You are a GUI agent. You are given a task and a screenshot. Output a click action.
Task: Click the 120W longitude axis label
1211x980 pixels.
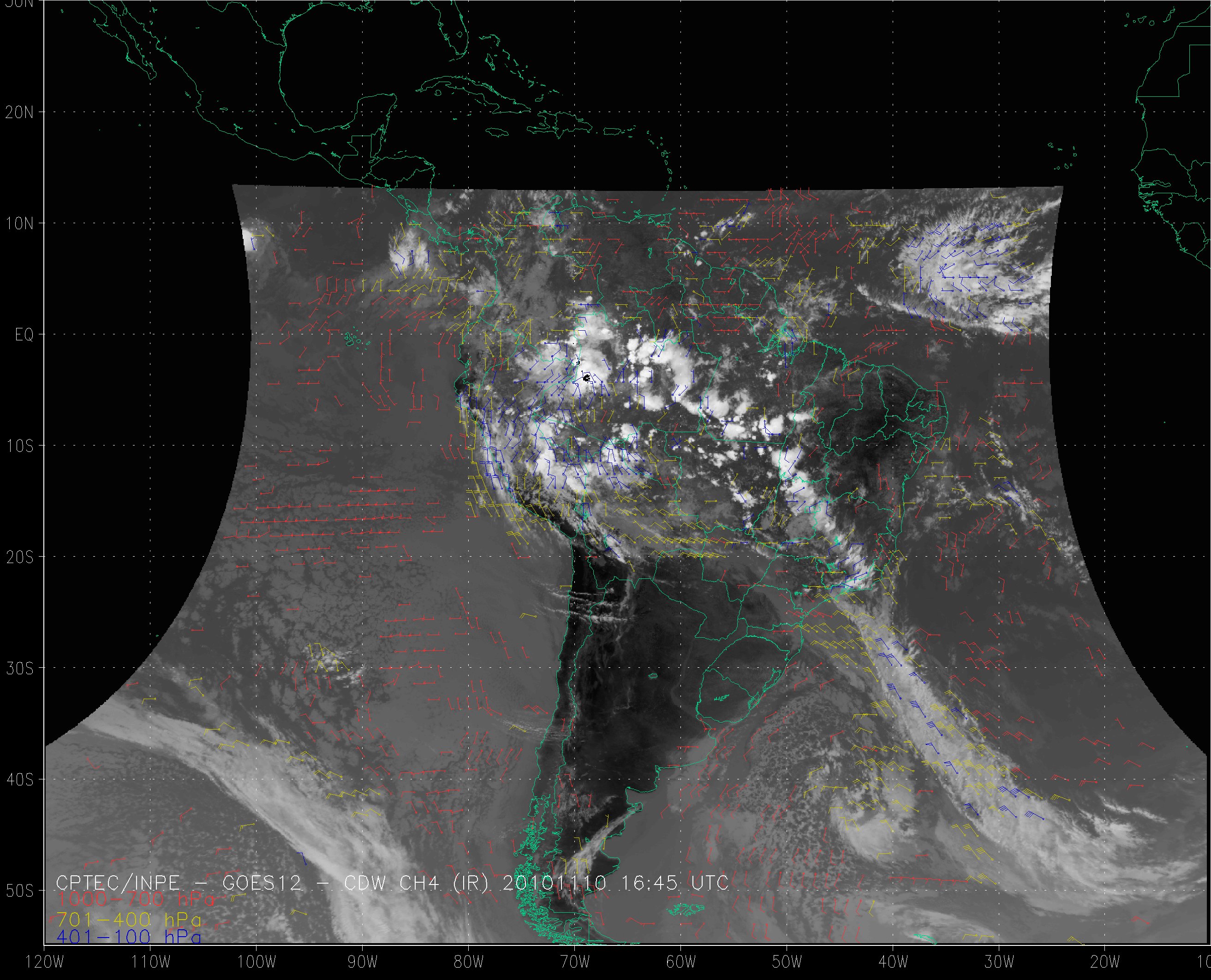click(45, 962)
